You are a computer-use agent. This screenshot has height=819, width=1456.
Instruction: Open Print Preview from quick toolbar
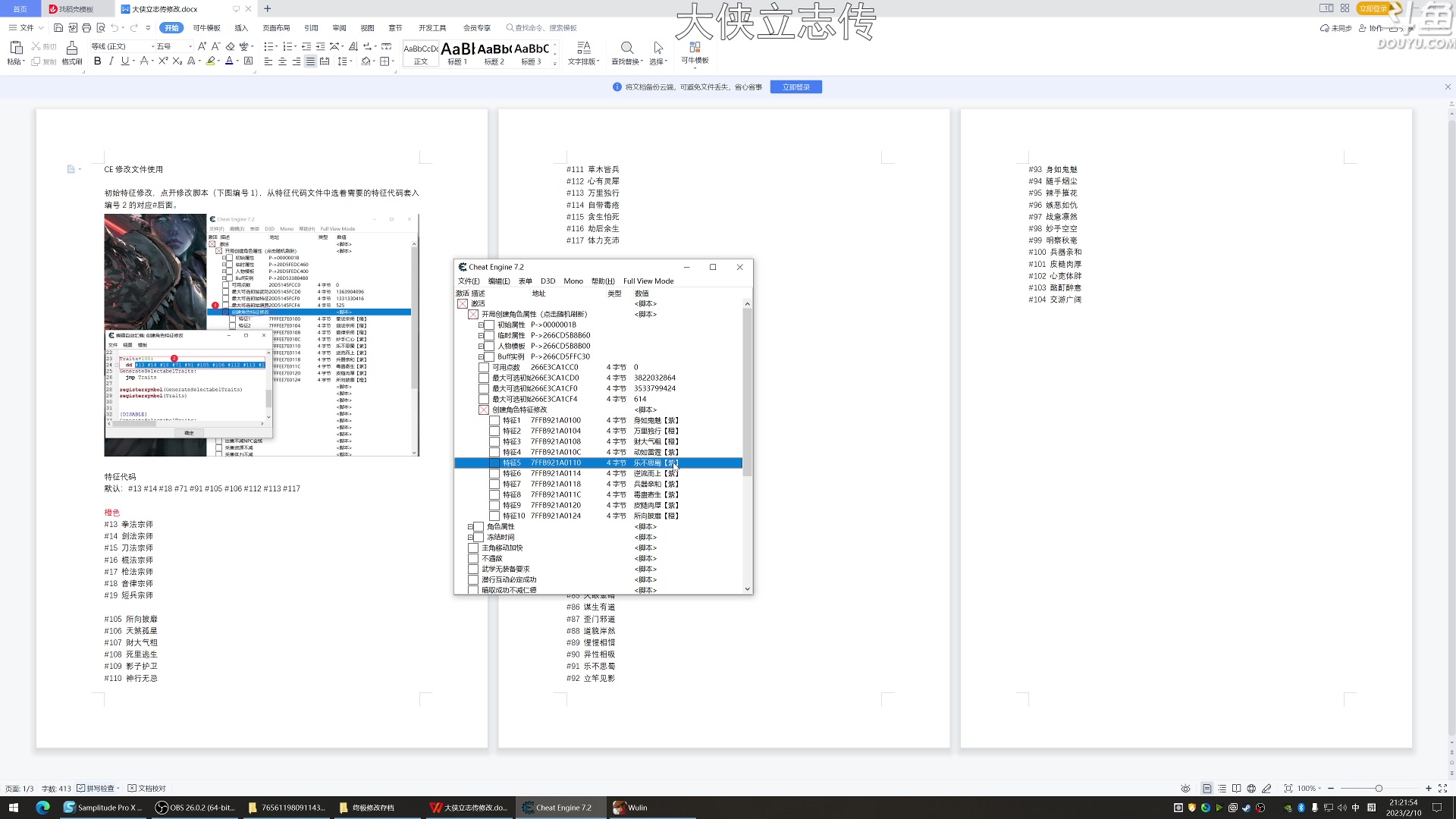[101, 28]
